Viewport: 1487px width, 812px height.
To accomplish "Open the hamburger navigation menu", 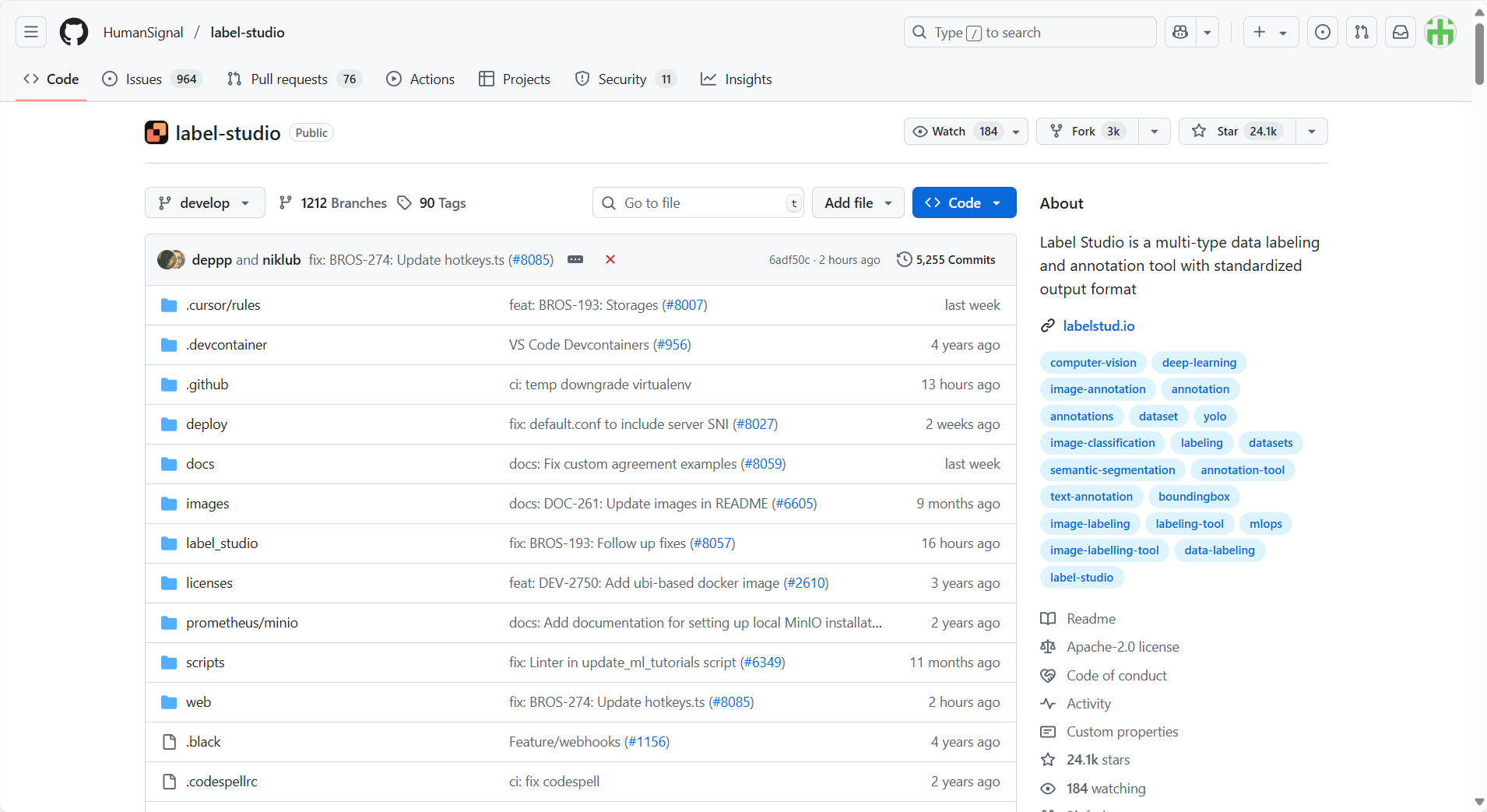I will pyautogui.click(x=31, y=32).
